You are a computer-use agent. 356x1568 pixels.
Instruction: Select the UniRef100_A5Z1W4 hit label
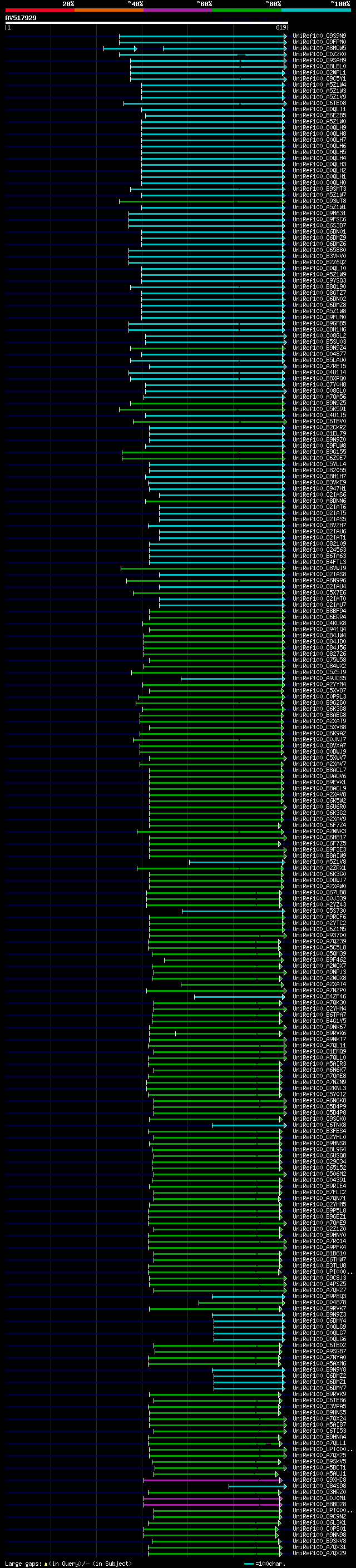(x=319, y=85)
